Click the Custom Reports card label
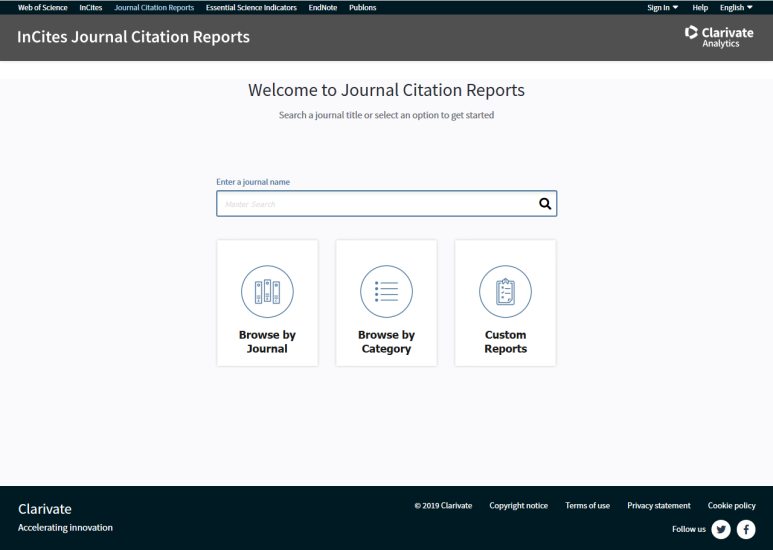Screen dimensions: 773x550 tap(505, 342)
